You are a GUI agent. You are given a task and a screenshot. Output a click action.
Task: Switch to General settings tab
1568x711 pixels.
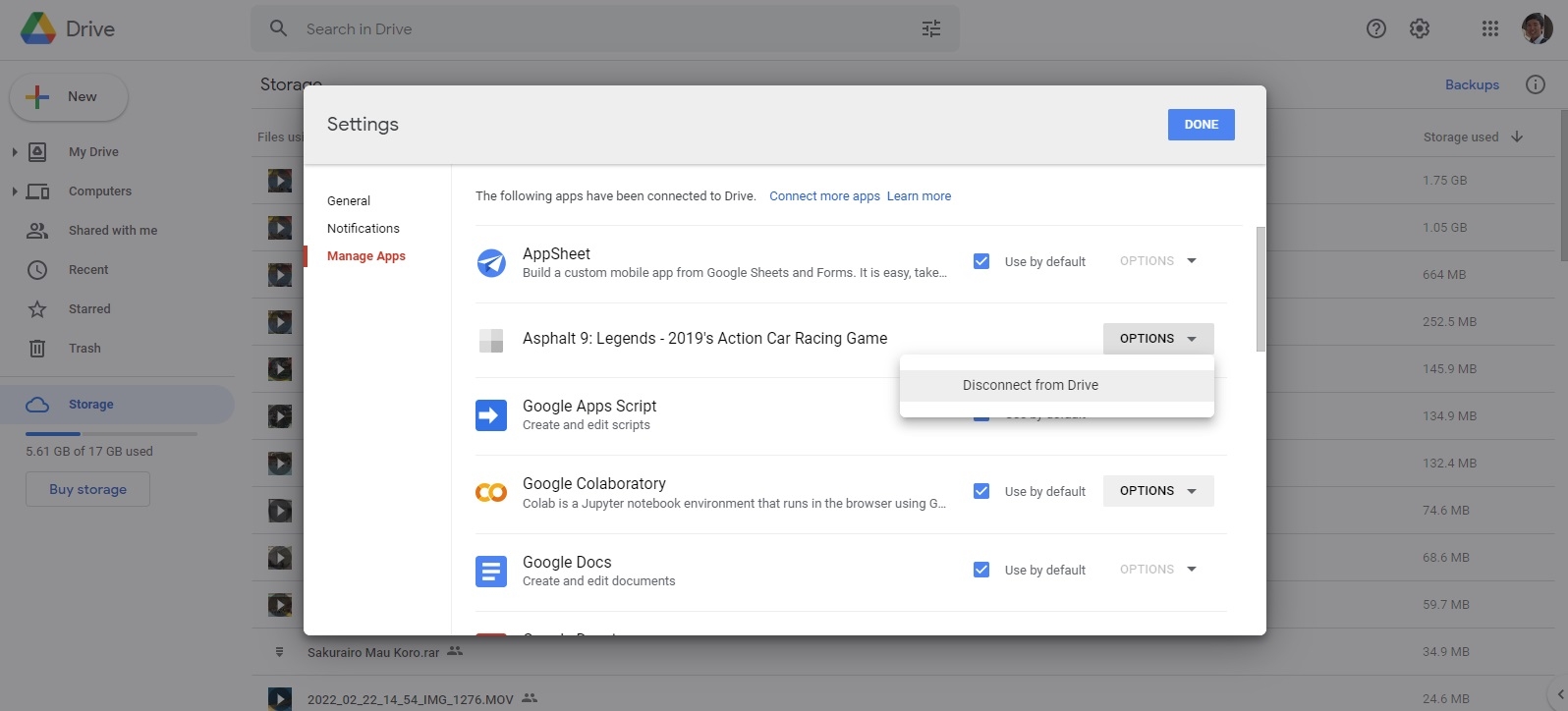[349, 200]
